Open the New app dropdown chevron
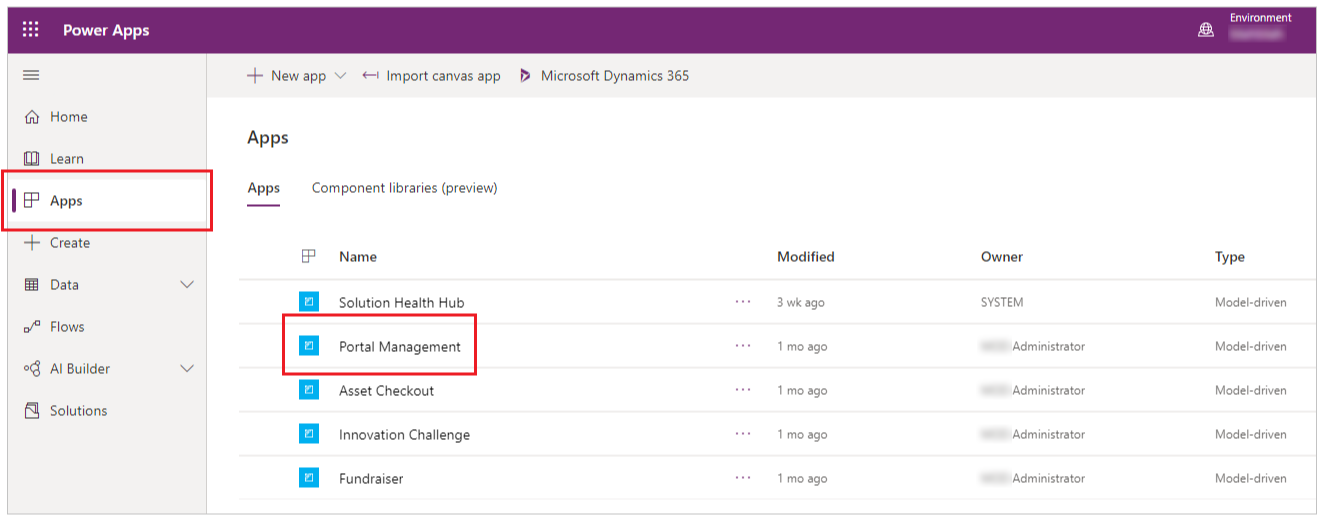 (x=340, y=76)
